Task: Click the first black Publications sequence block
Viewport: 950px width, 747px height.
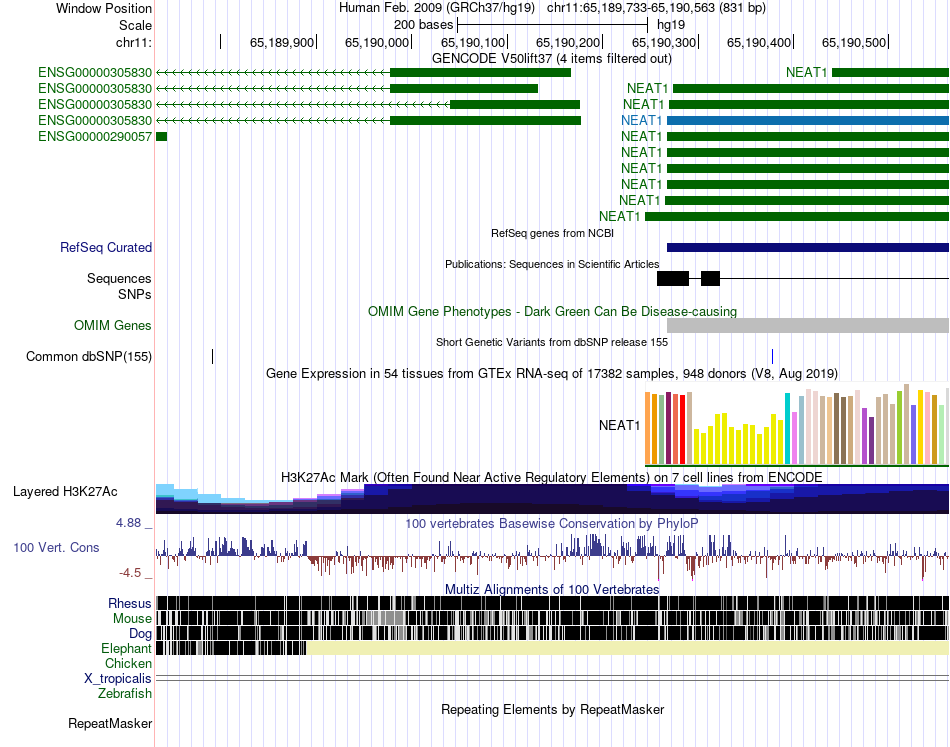Action: [x=673, y=279]
